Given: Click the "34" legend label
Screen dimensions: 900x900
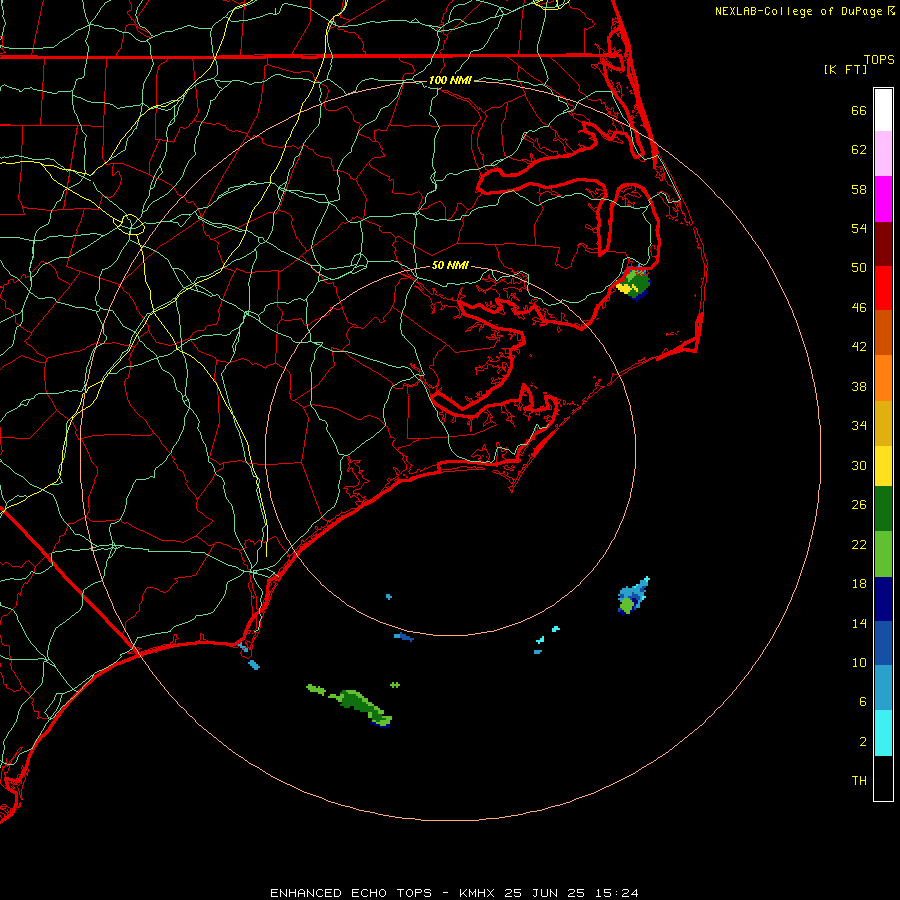Looking at the screenshot, I should click(x=859, y=426).
